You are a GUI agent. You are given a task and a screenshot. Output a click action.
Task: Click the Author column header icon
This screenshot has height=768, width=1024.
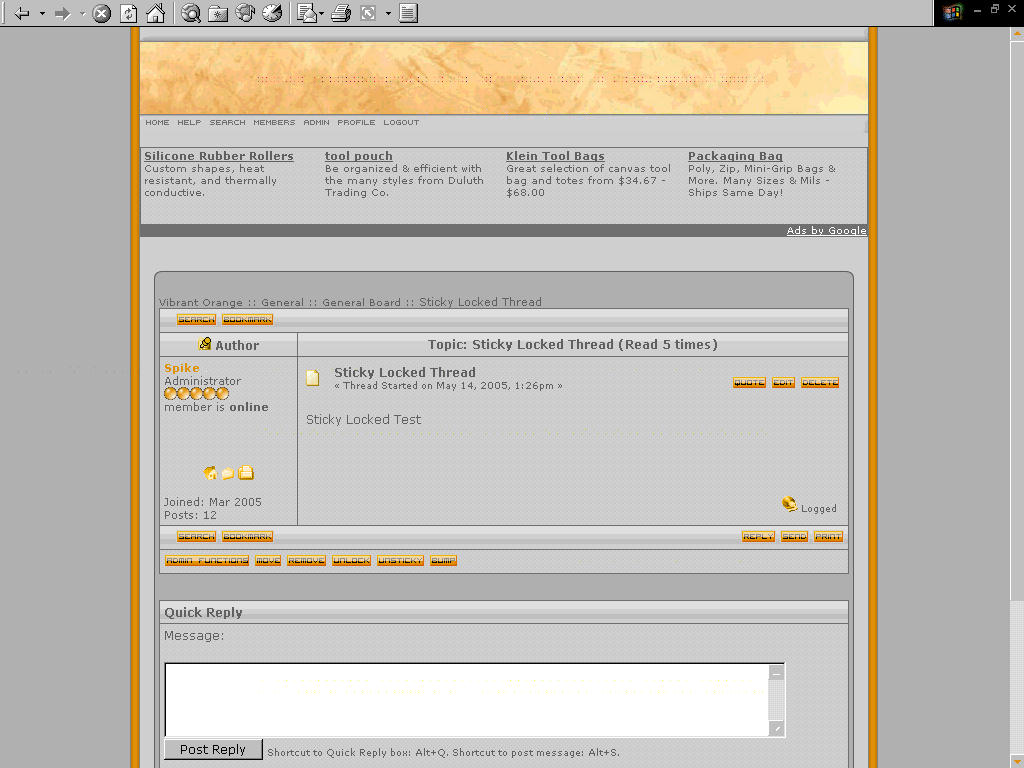(x=205, y=344)
